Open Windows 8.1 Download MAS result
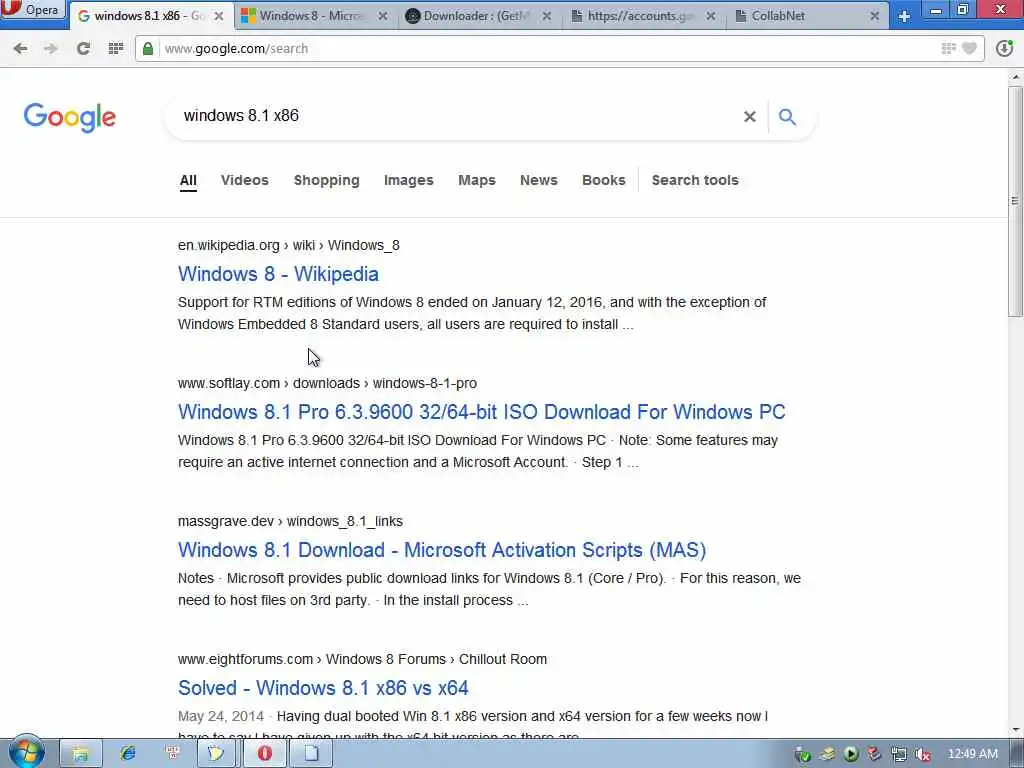1024x768 pixels. [442, 550]
